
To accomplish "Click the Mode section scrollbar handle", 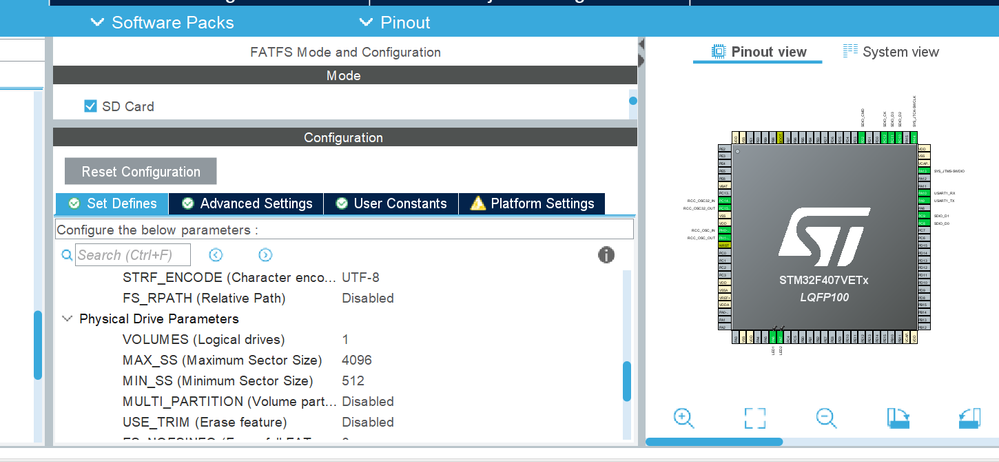I will tap(633, 101).
